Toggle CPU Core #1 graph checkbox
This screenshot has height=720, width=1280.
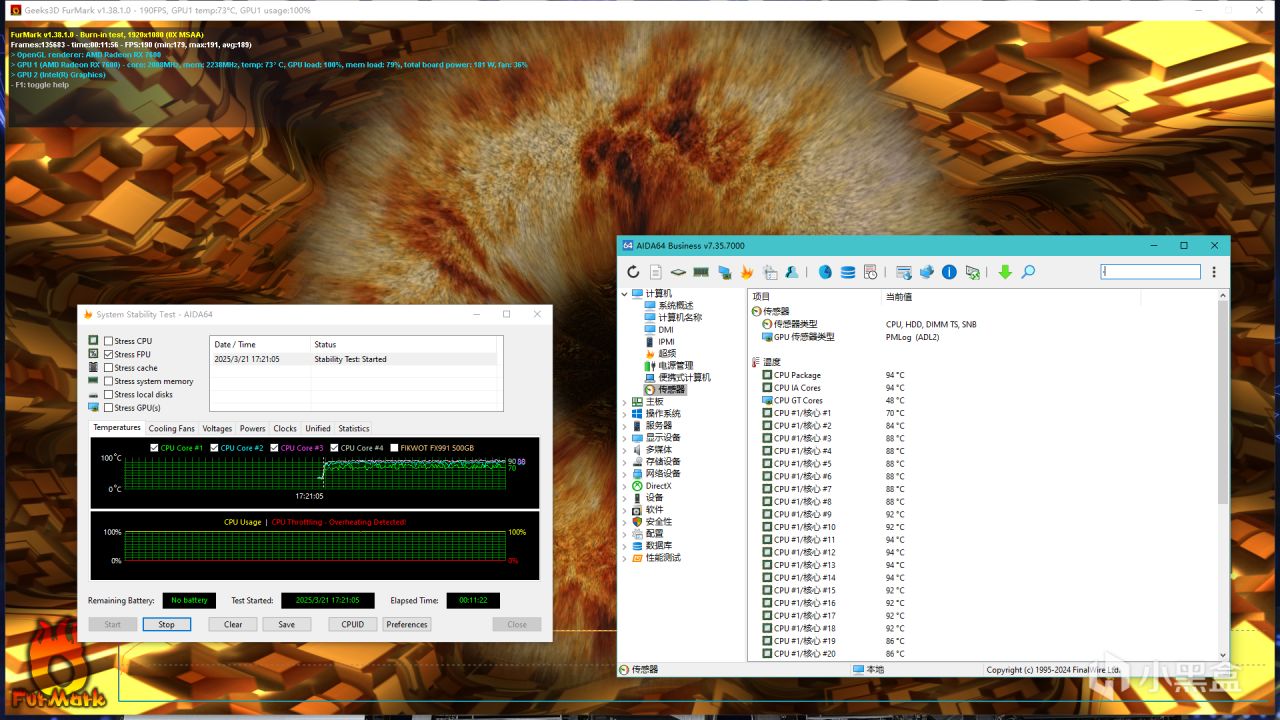(154, 448)
